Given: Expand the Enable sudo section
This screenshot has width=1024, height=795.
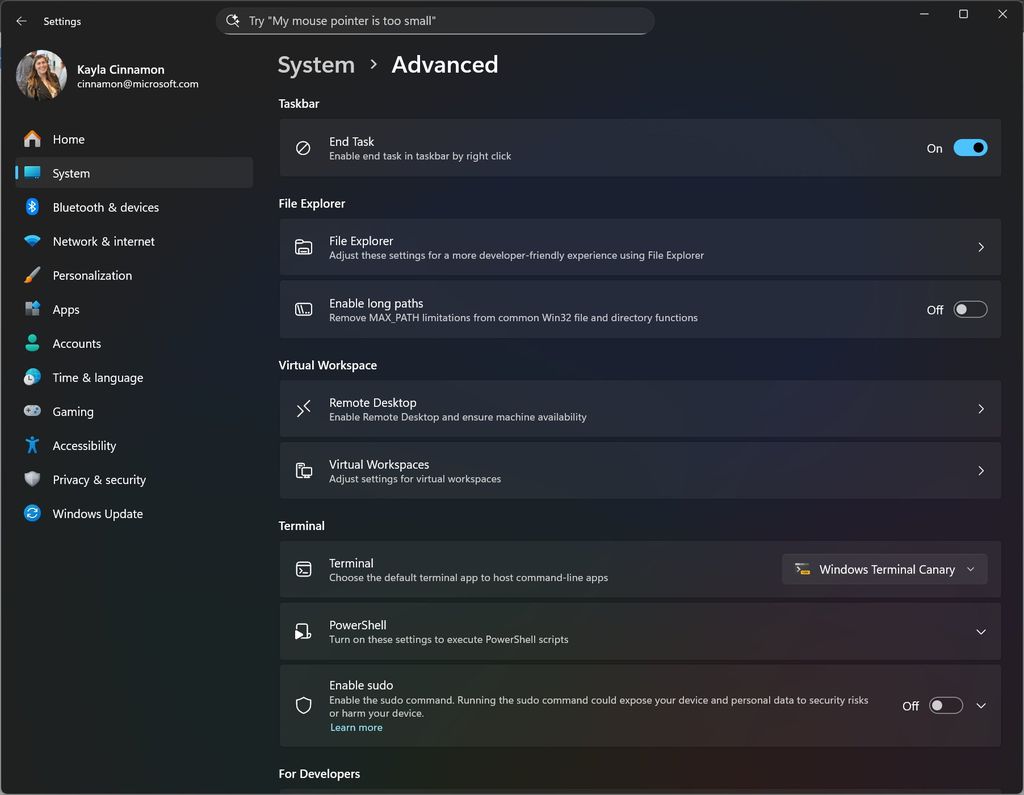Looking at the screenshot, I should pyautogui.click(x=980, y=705).
